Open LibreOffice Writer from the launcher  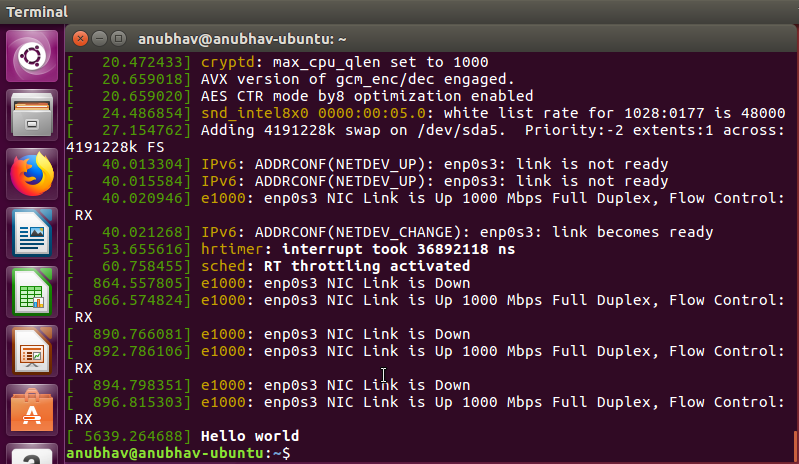[32, 233]
